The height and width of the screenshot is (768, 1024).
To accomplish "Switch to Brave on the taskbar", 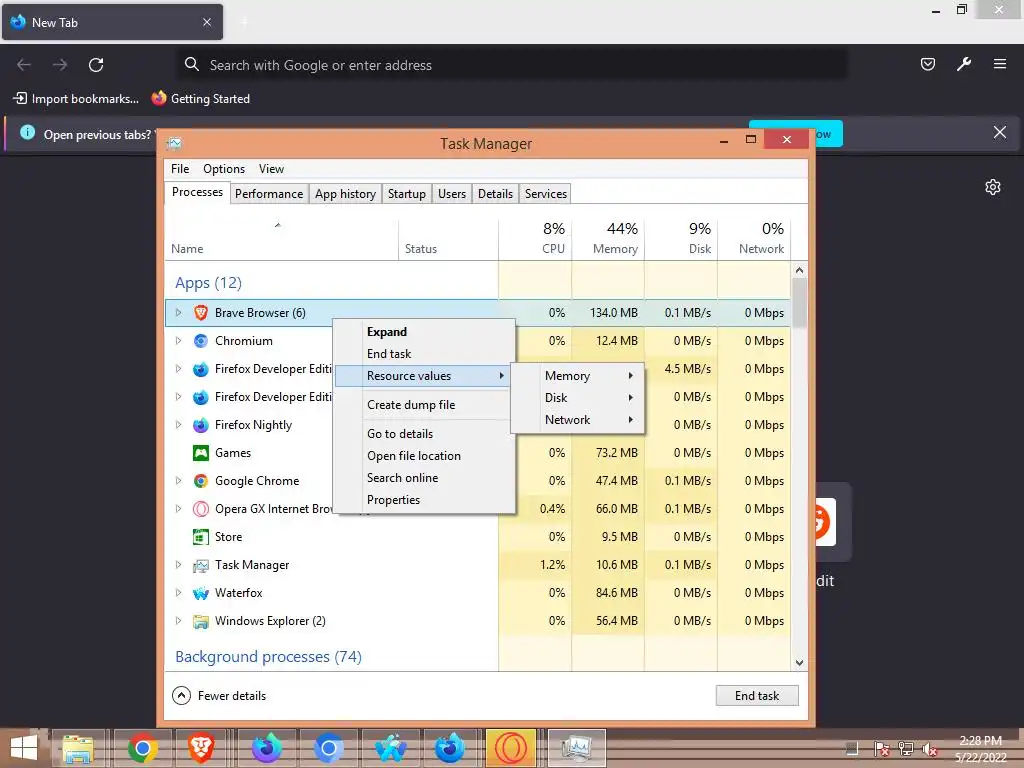I will click(x=202, y=748).
